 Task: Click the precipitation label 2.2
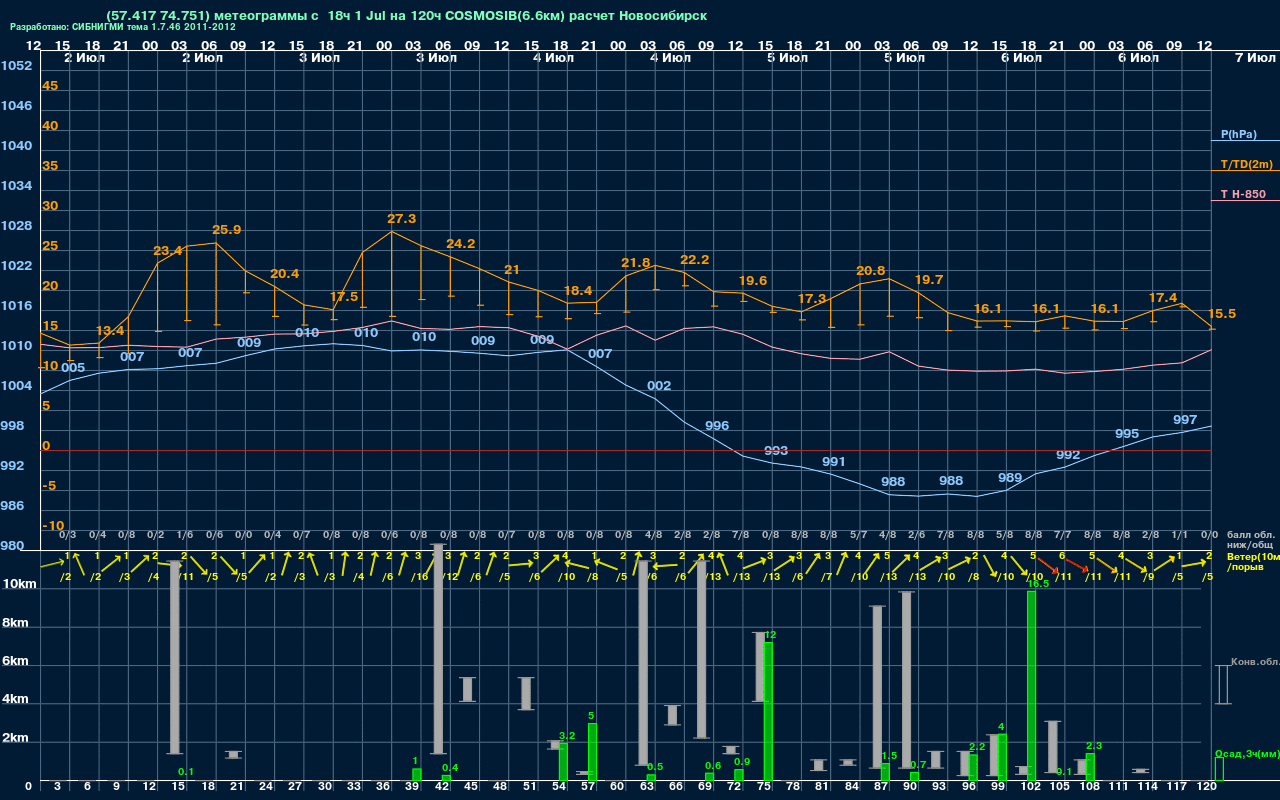pyautogui.click(x=977, y=747)
